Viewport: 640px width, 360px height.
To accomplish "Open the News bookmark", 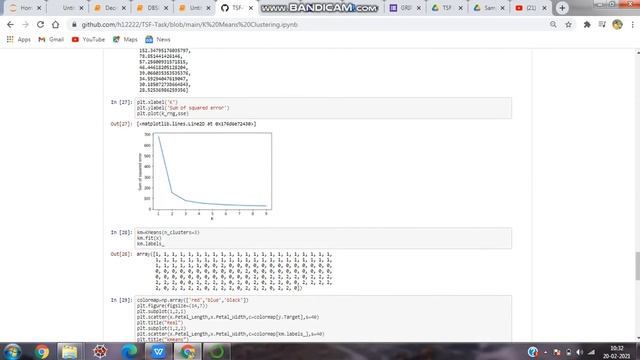I will (158, 40).
